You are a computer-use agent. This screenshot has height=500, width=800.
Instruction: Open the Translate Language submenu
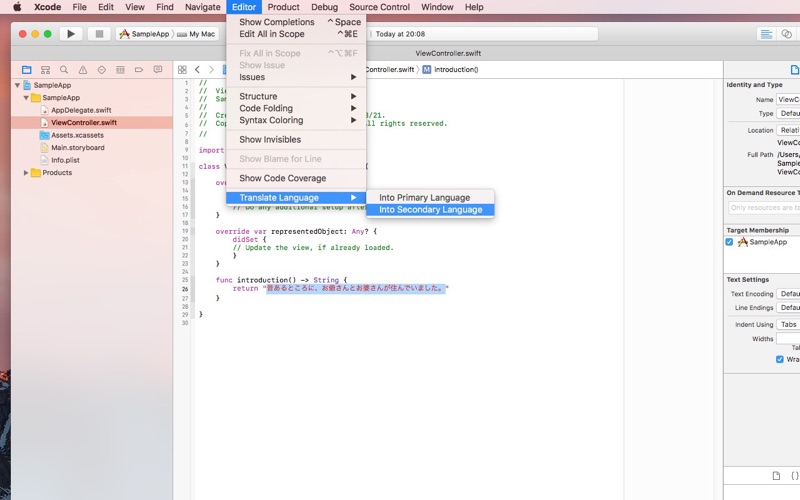pos(296,197)
